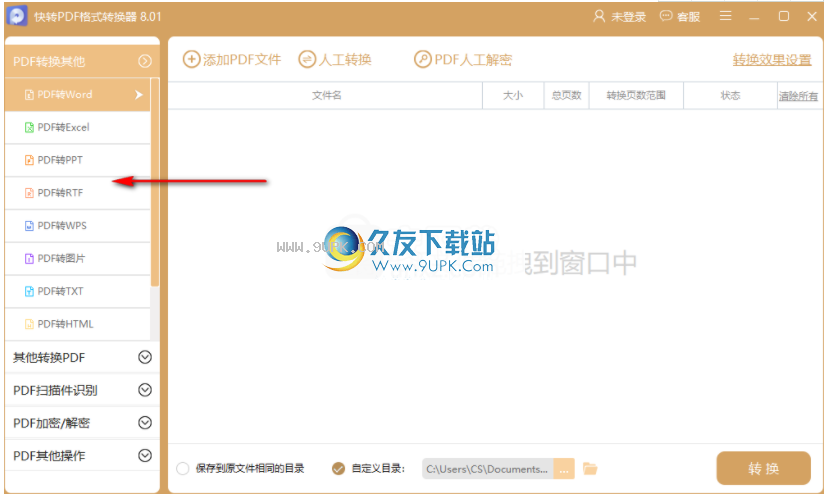
Task: Click the output path field C:\Users\CS\Documents
Action: click(487, 468)
